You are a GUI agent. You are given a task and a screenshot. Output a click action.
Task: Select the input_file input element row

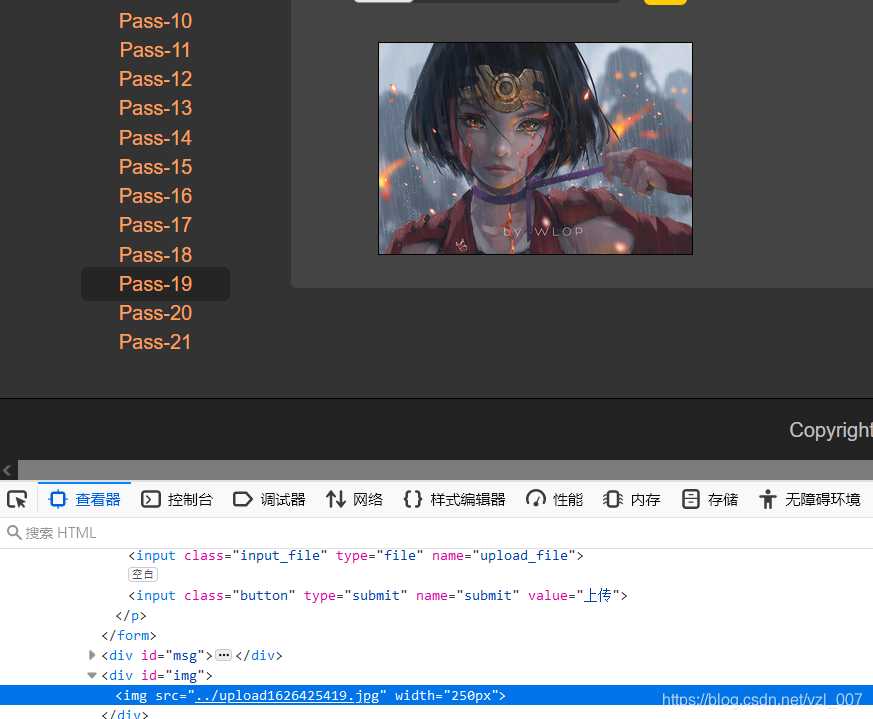point(356,555)
